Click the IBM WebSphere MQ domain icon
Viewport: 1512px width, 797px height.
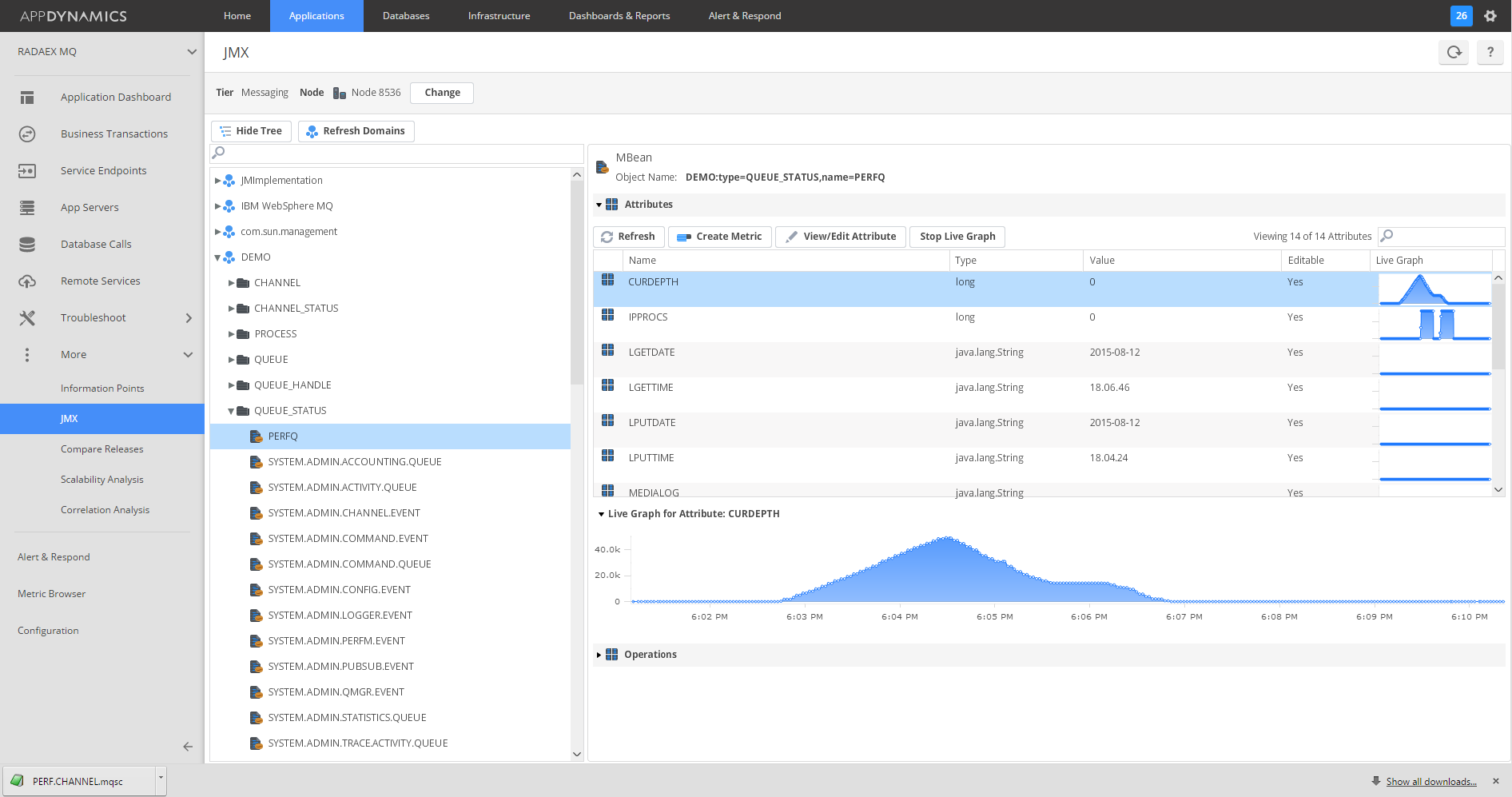[x=229, y=206]
